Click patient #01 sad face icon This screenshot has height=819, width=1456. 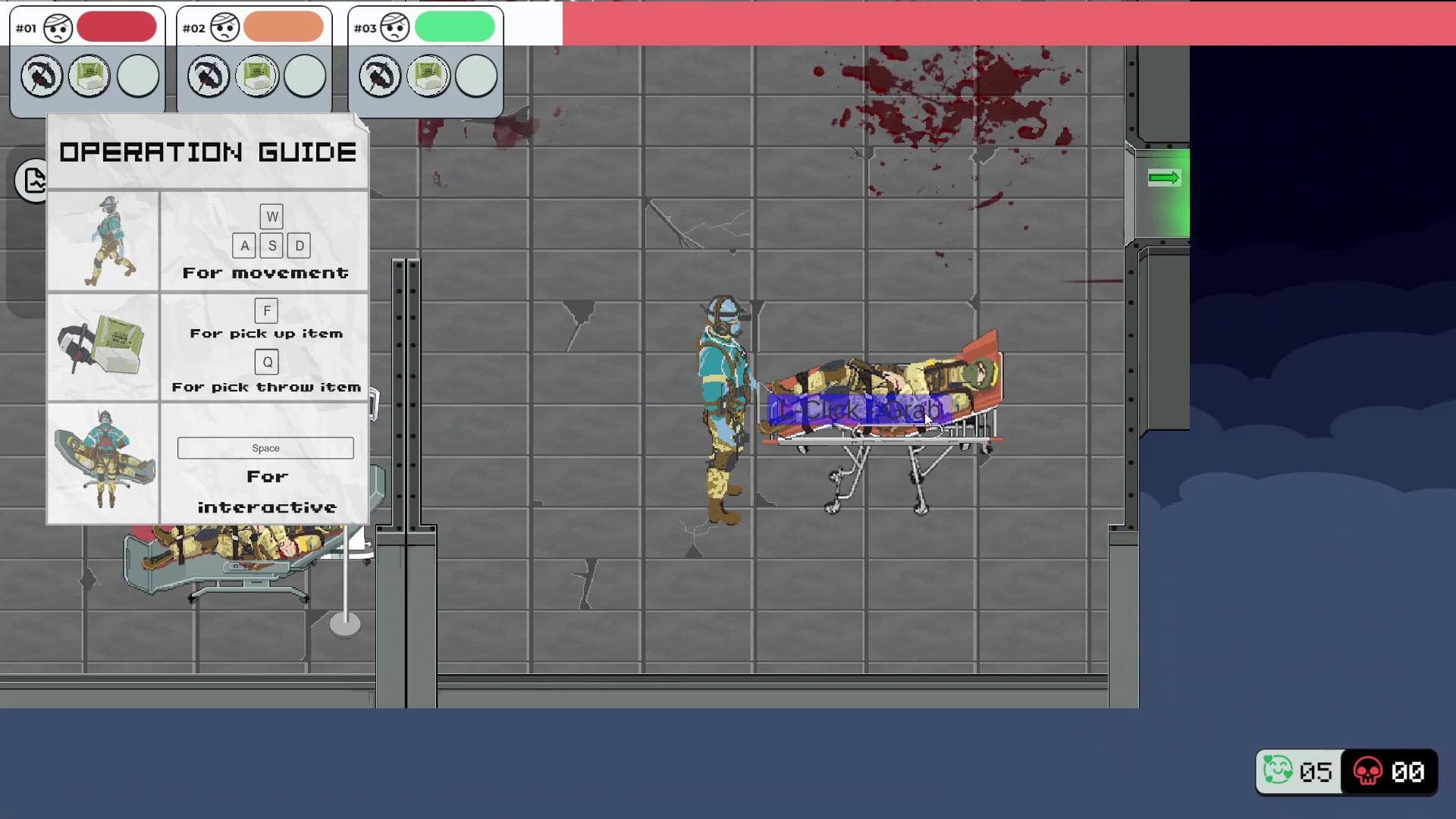(x=58, y=28)
